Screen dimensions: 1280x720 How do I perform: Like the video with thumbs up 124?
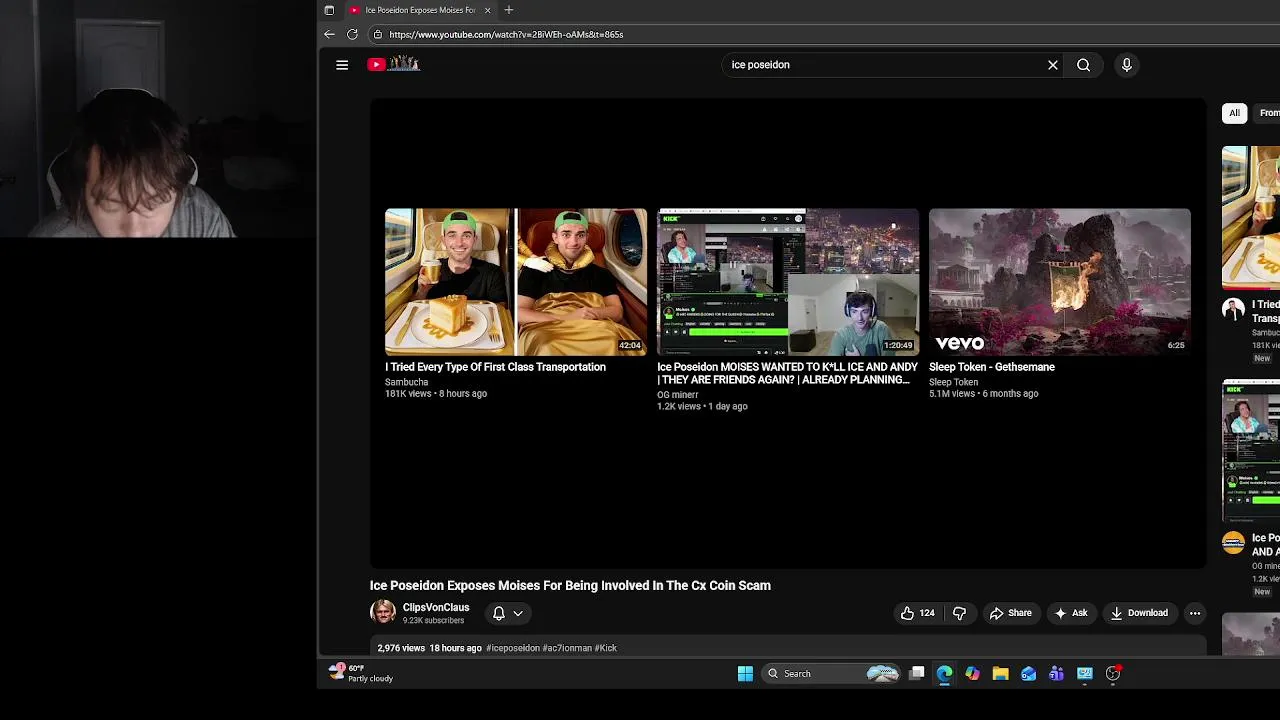[x=917, y=613]
